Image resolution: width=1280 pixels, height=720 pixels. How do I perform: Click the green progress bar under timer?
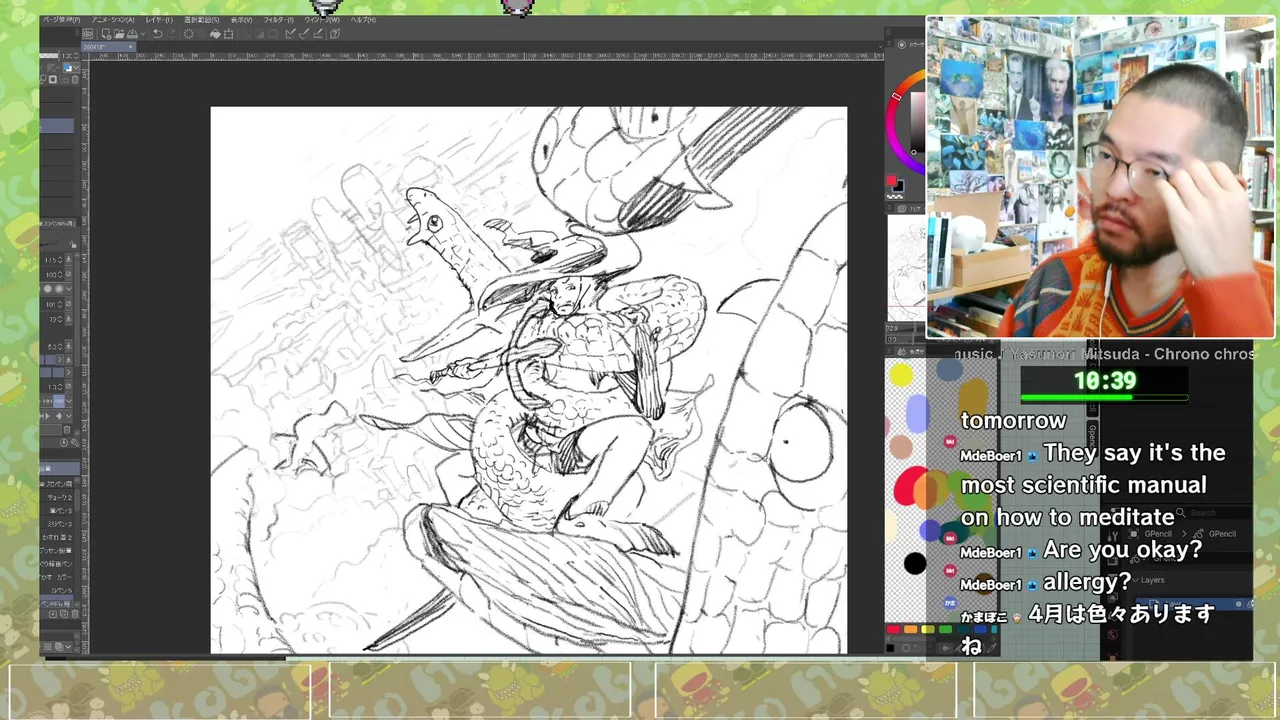coord(1105,398)
